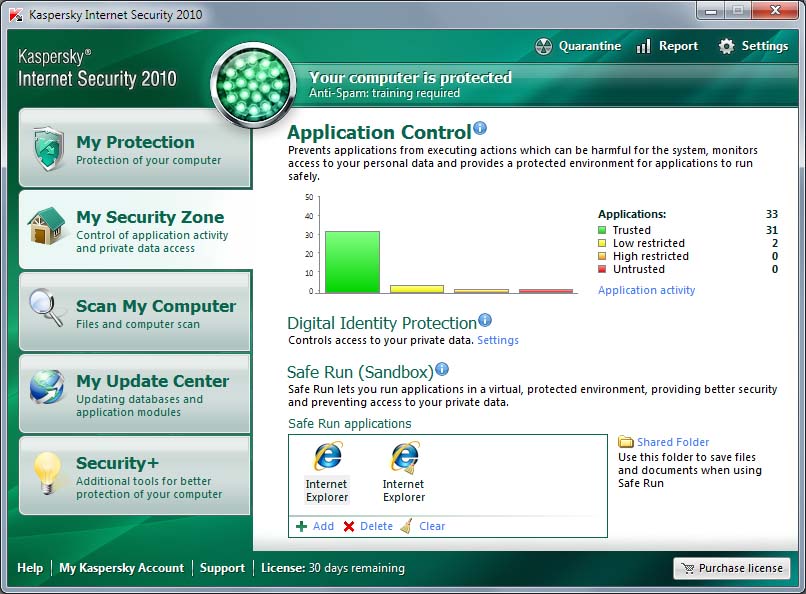
Task: Click the yellow Low restricted legend swatch
Action: click(602, 243)
